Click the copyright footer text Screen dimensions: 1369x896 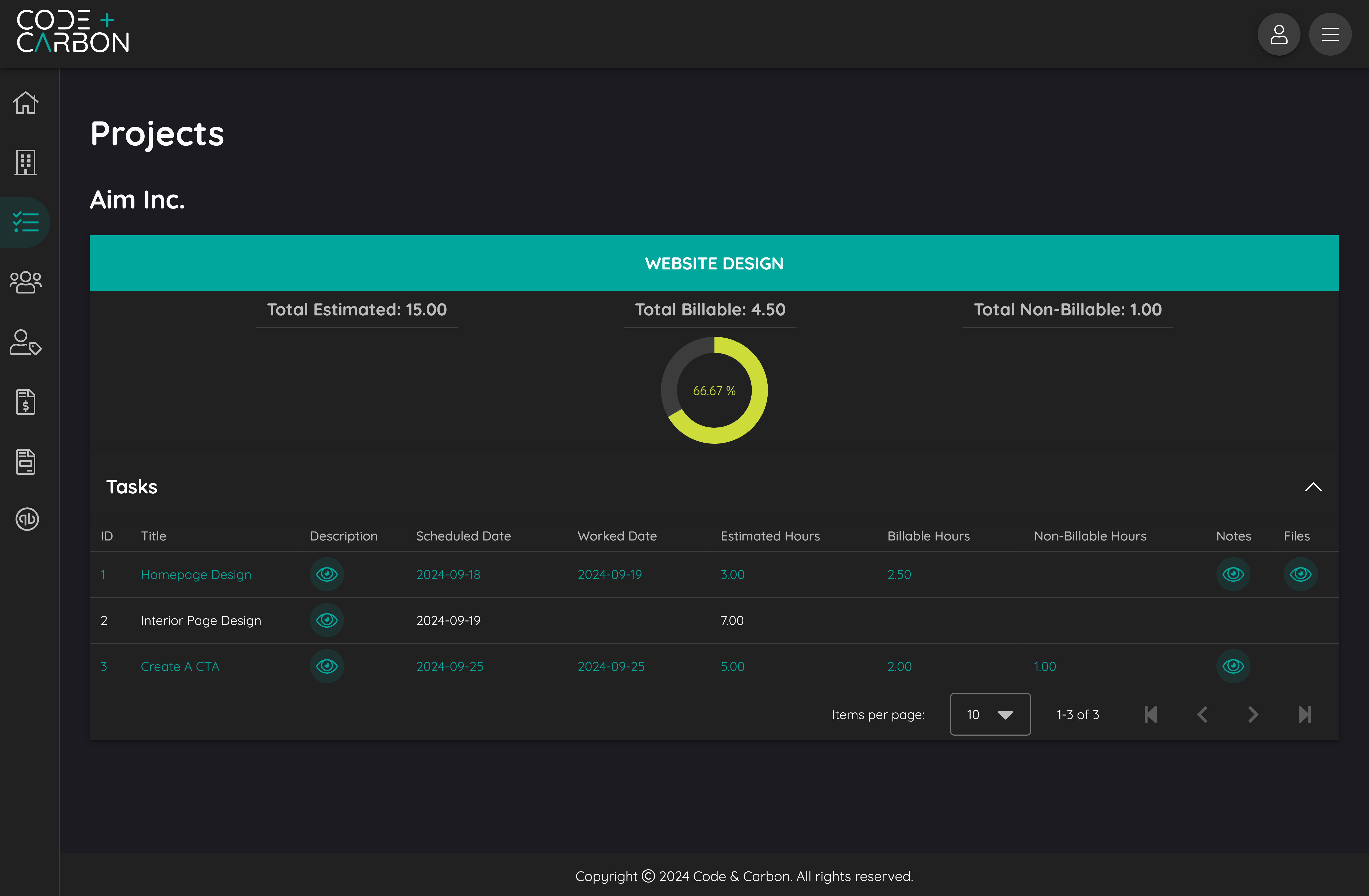(x=744, y=876)
